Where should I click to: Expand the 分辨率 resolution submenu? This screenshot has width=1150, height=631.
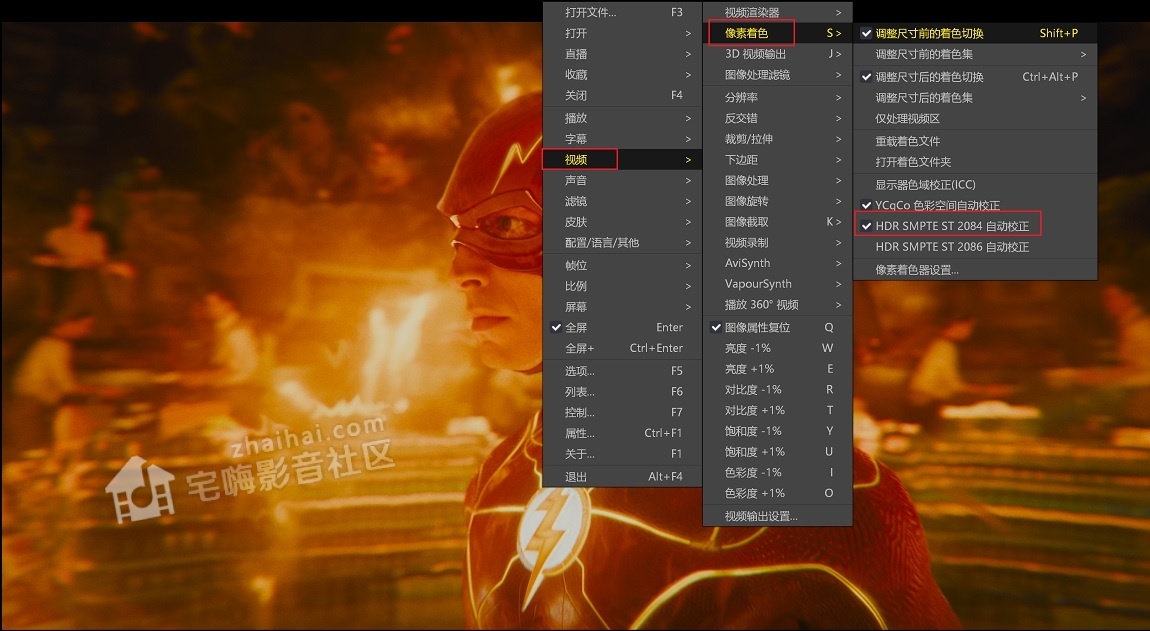point(777,97)
